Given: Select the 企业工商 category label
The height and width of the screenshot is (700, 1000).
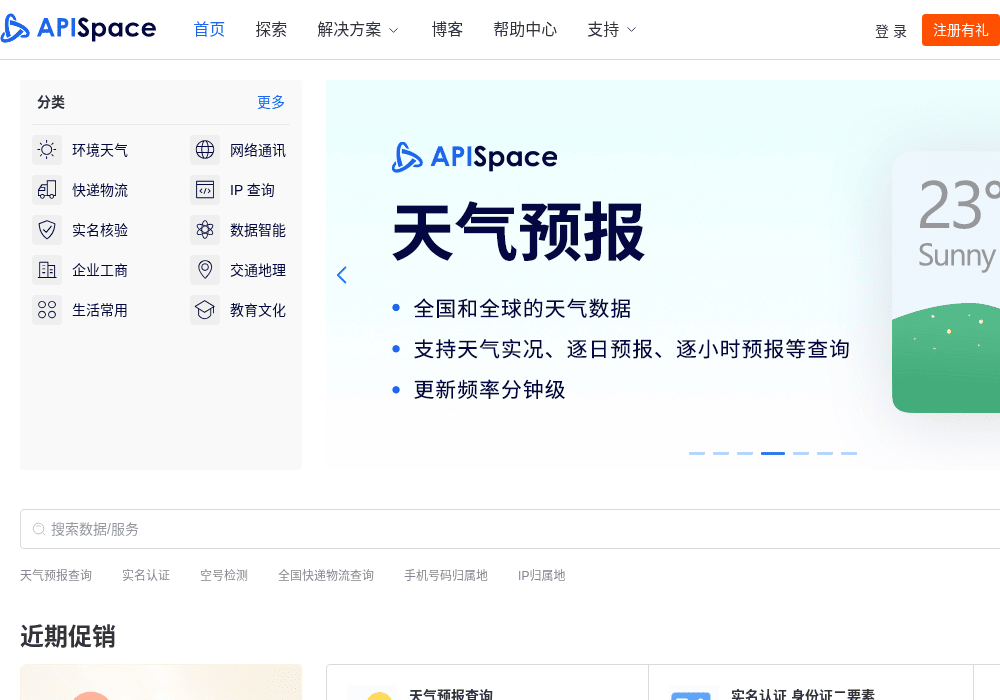Looking at the screenshot, I should tap(100, 270).
